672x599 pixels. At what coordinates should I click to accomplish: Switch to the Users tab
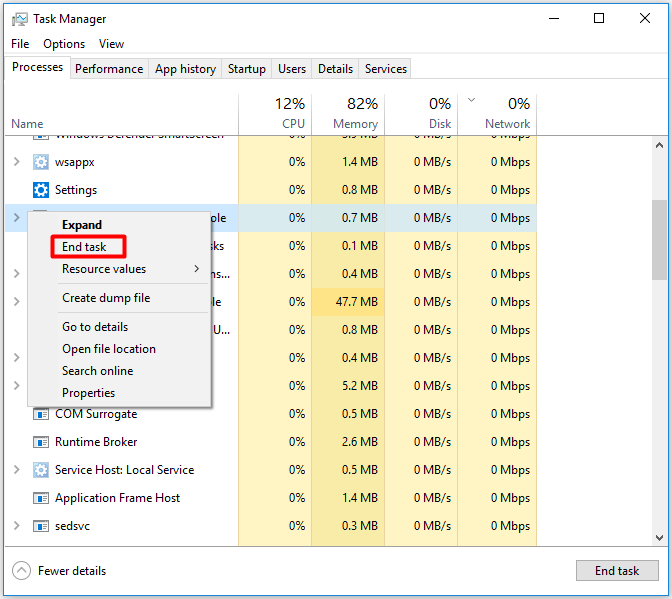[292, 69]
